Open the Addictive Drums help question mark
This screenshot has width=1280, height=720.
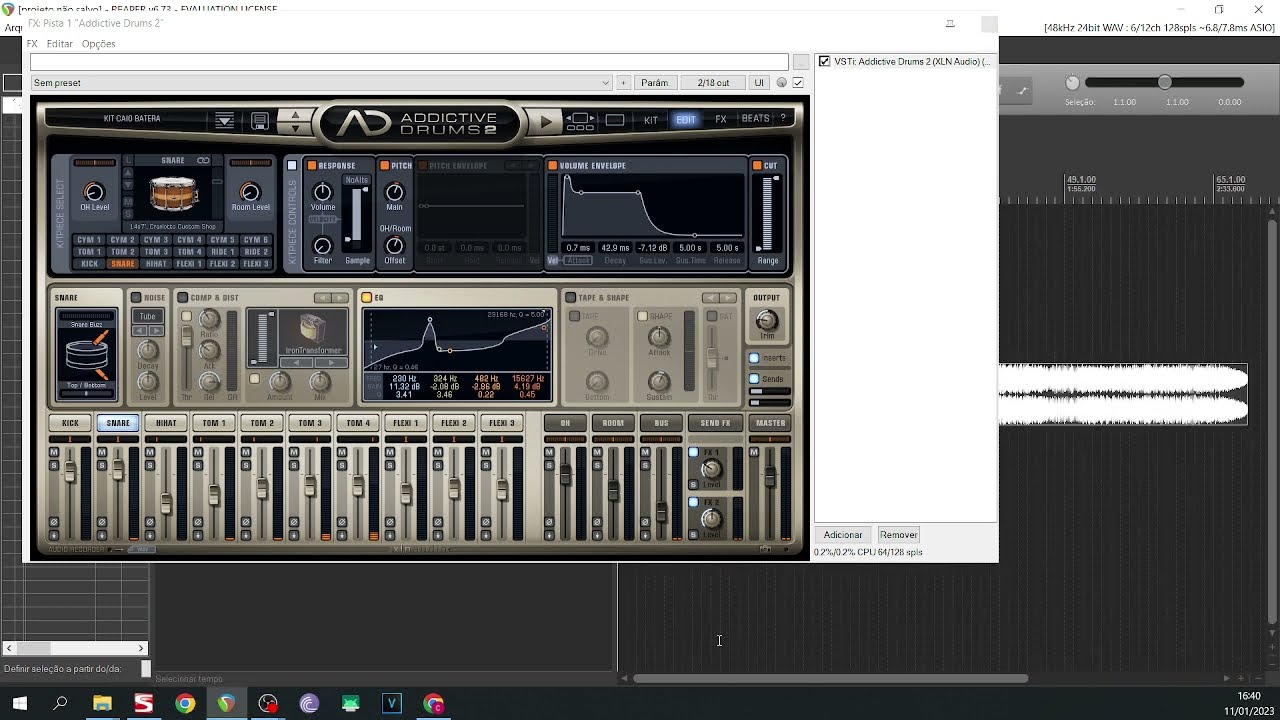click(783, 118)
